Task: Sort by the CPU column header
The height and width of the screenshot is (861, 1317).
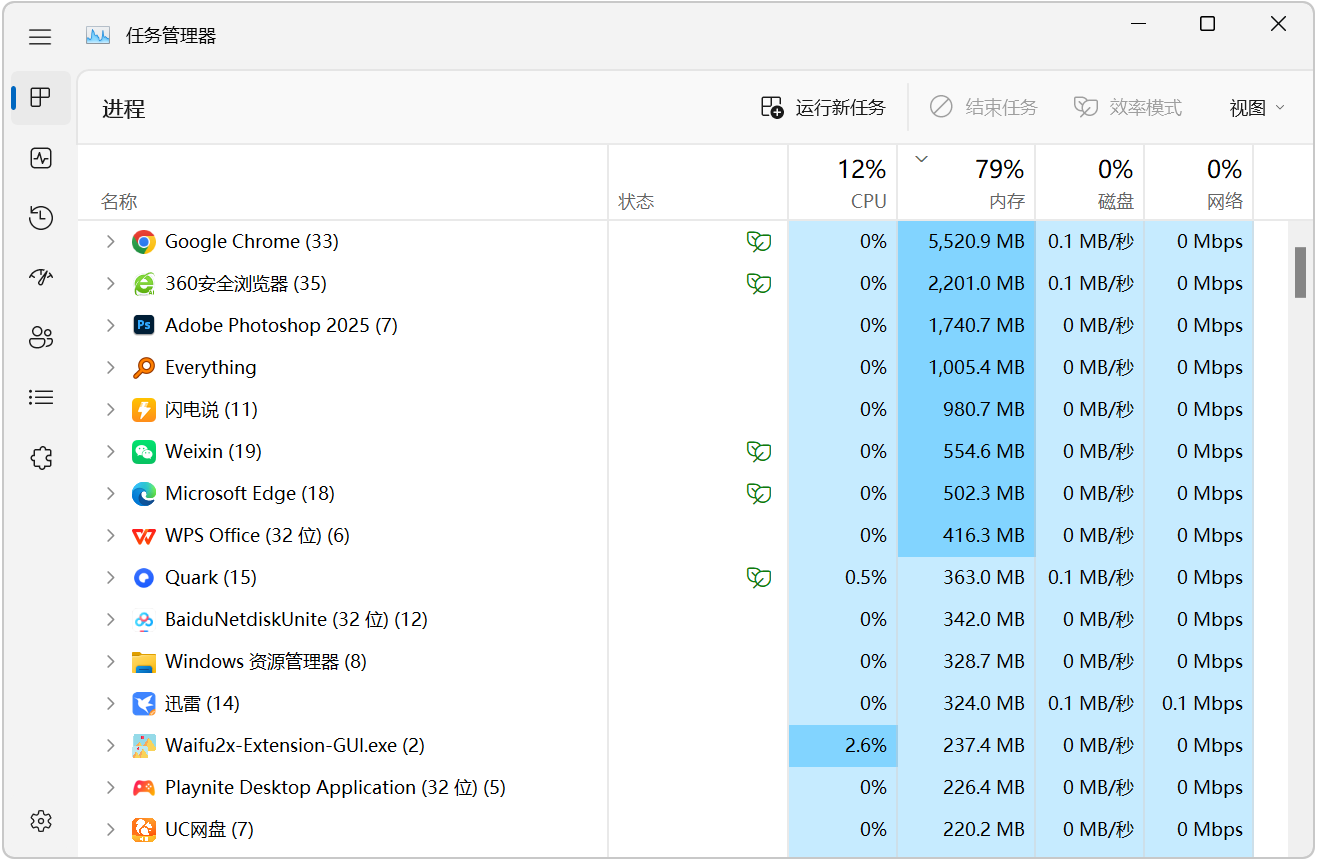Action: pos(842,183)
